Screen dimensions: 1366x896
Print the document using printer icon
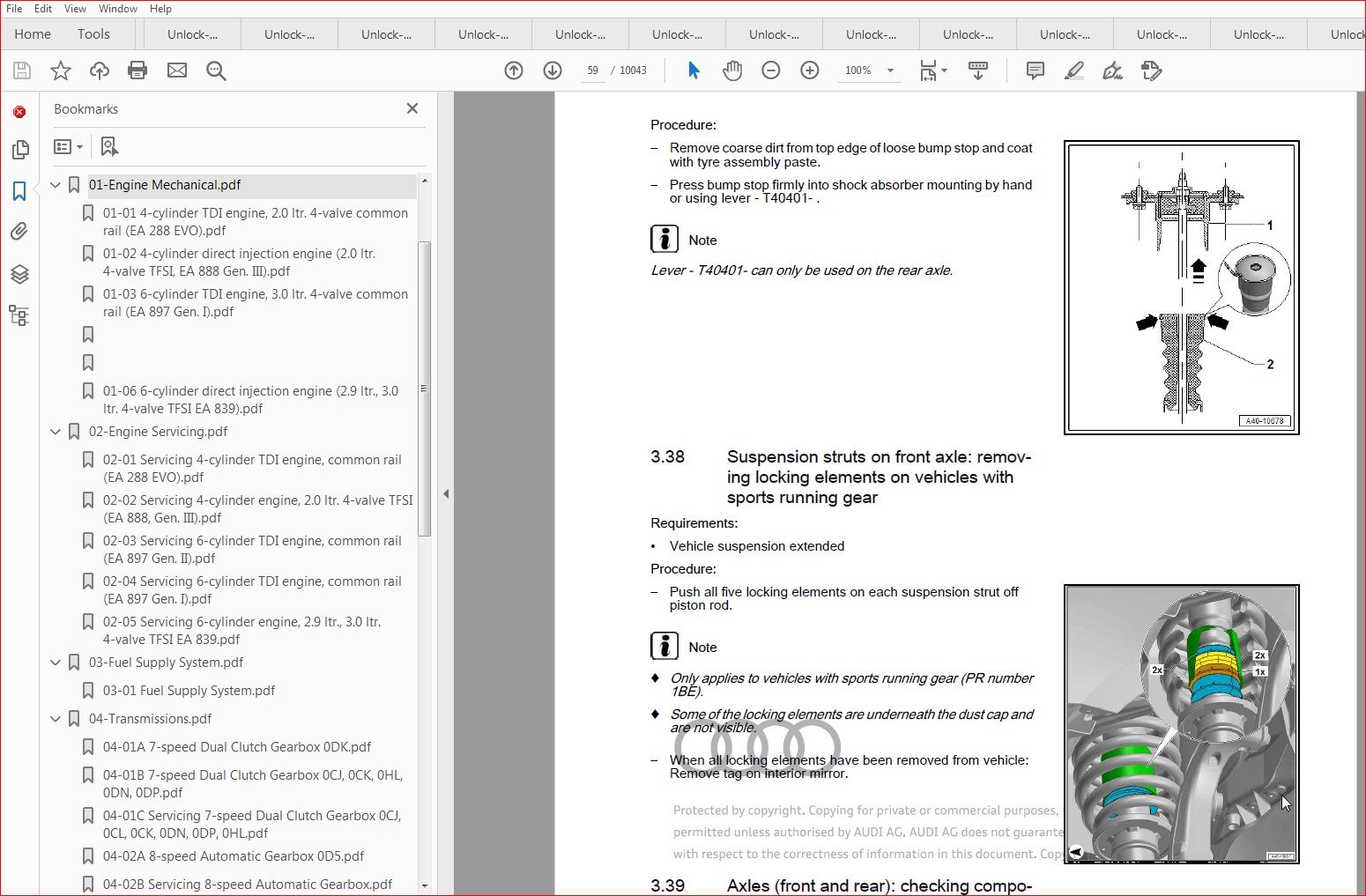click(x=137, y=70)
